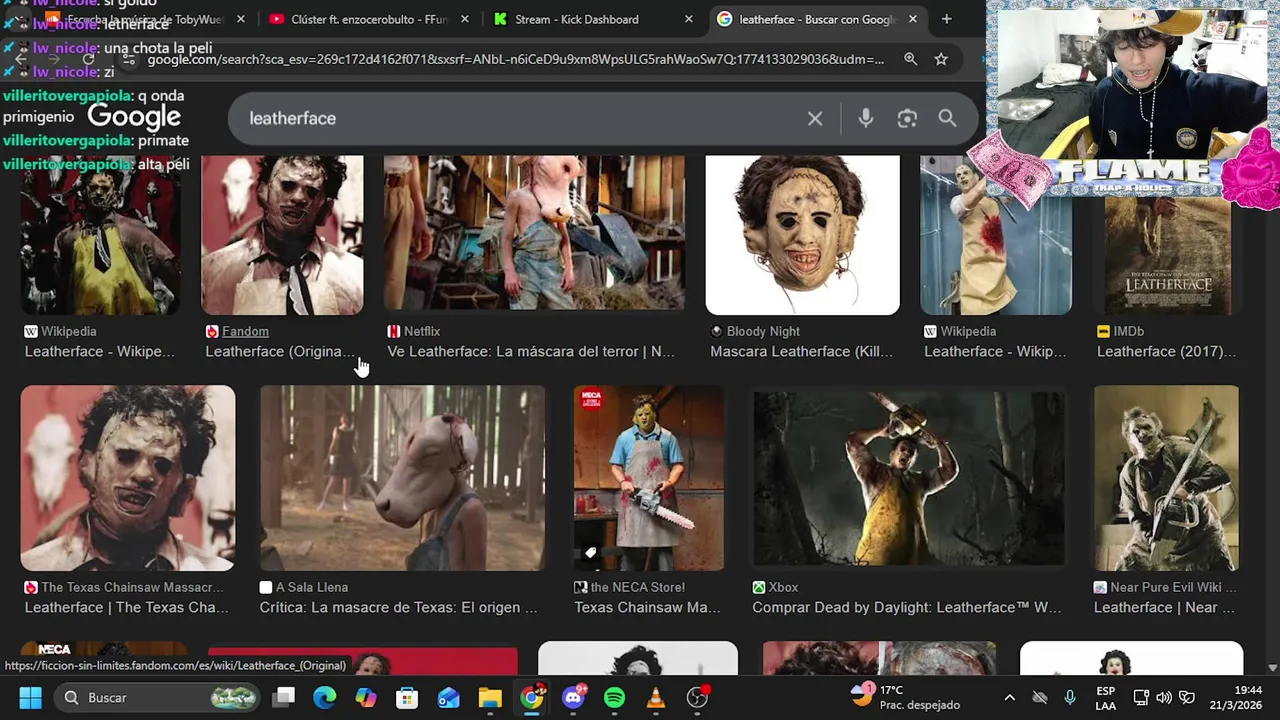Open a new browser tab
This screenshot has height=720, width=1280.
pos(946,19)
